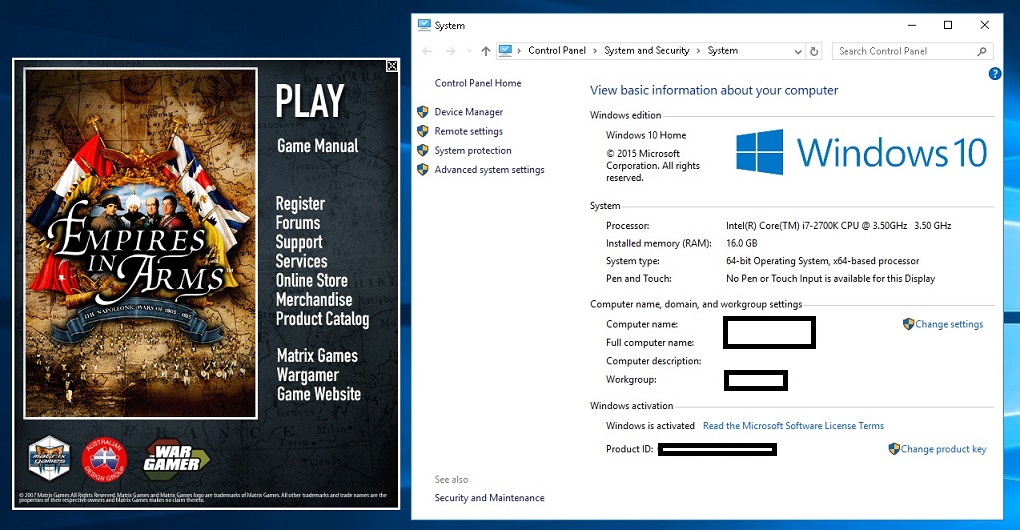Click the processor value text
The width and height of the screenshot is (1020, 530).
click(x=839, y=226)
